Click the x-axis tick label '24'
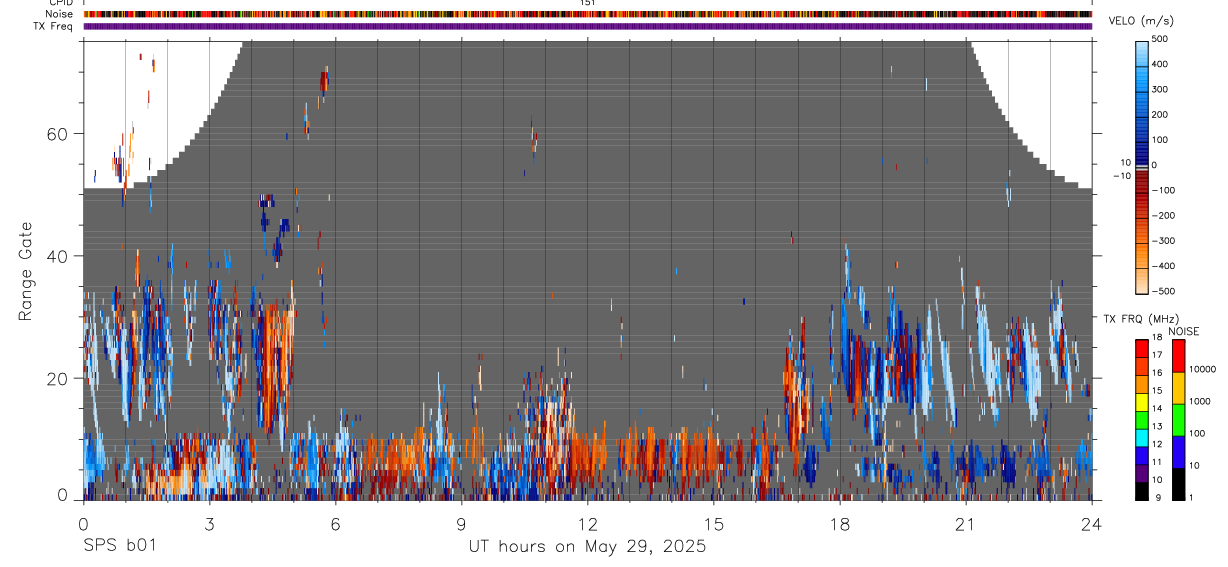 pos(1091,524)
